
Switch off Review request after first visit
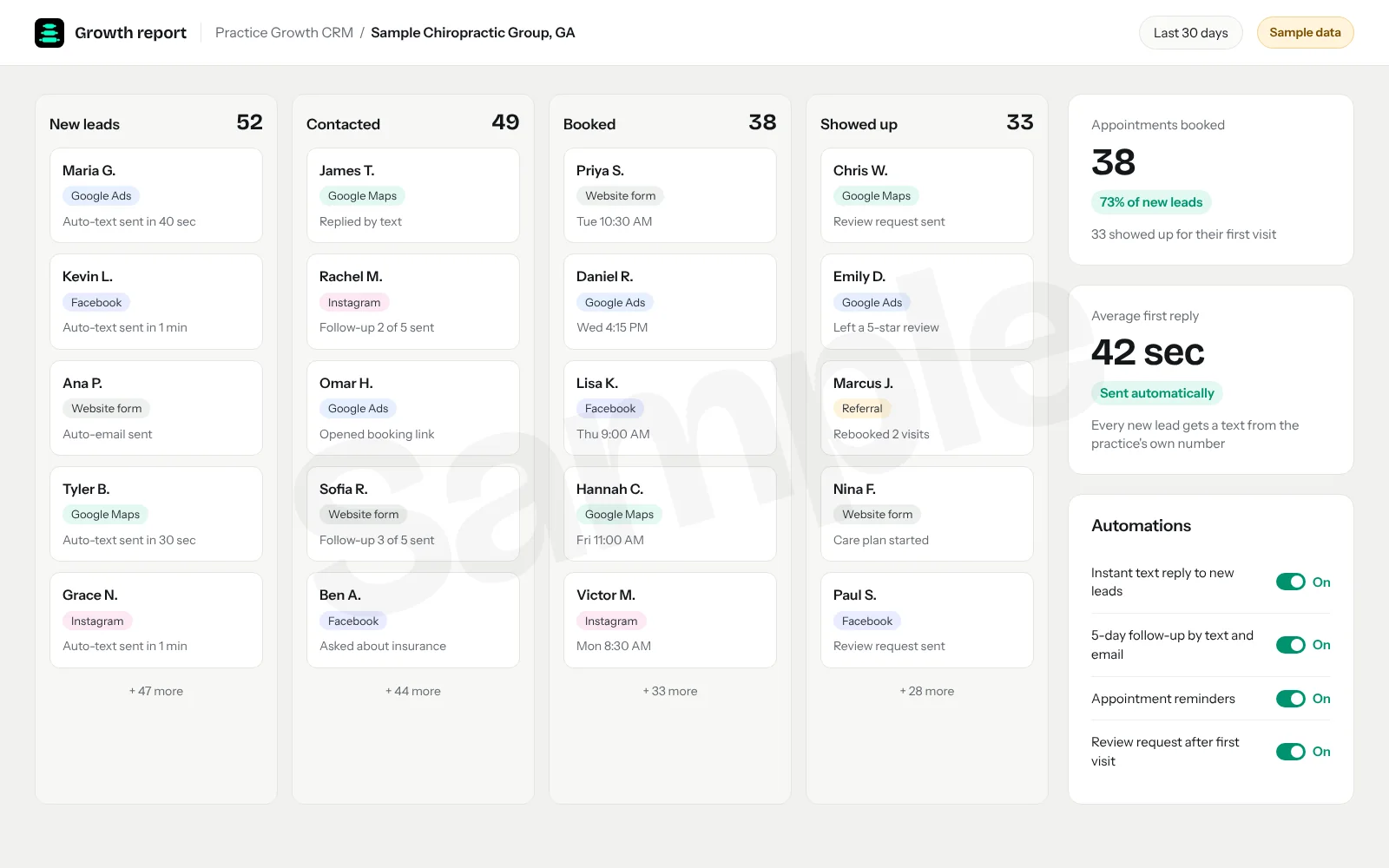pos(1290,752)
